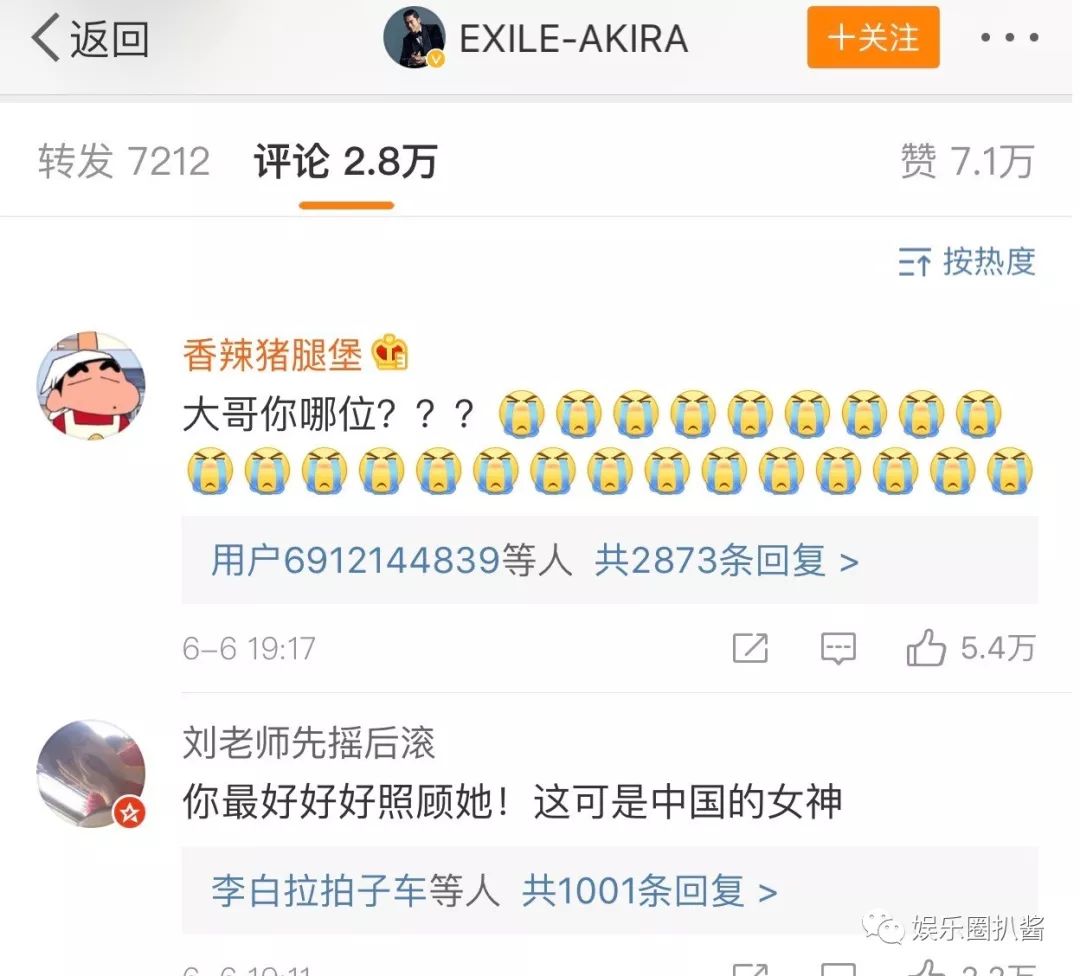Open 刘老师先摇后滚 user avatar

(x=91, y=774)
